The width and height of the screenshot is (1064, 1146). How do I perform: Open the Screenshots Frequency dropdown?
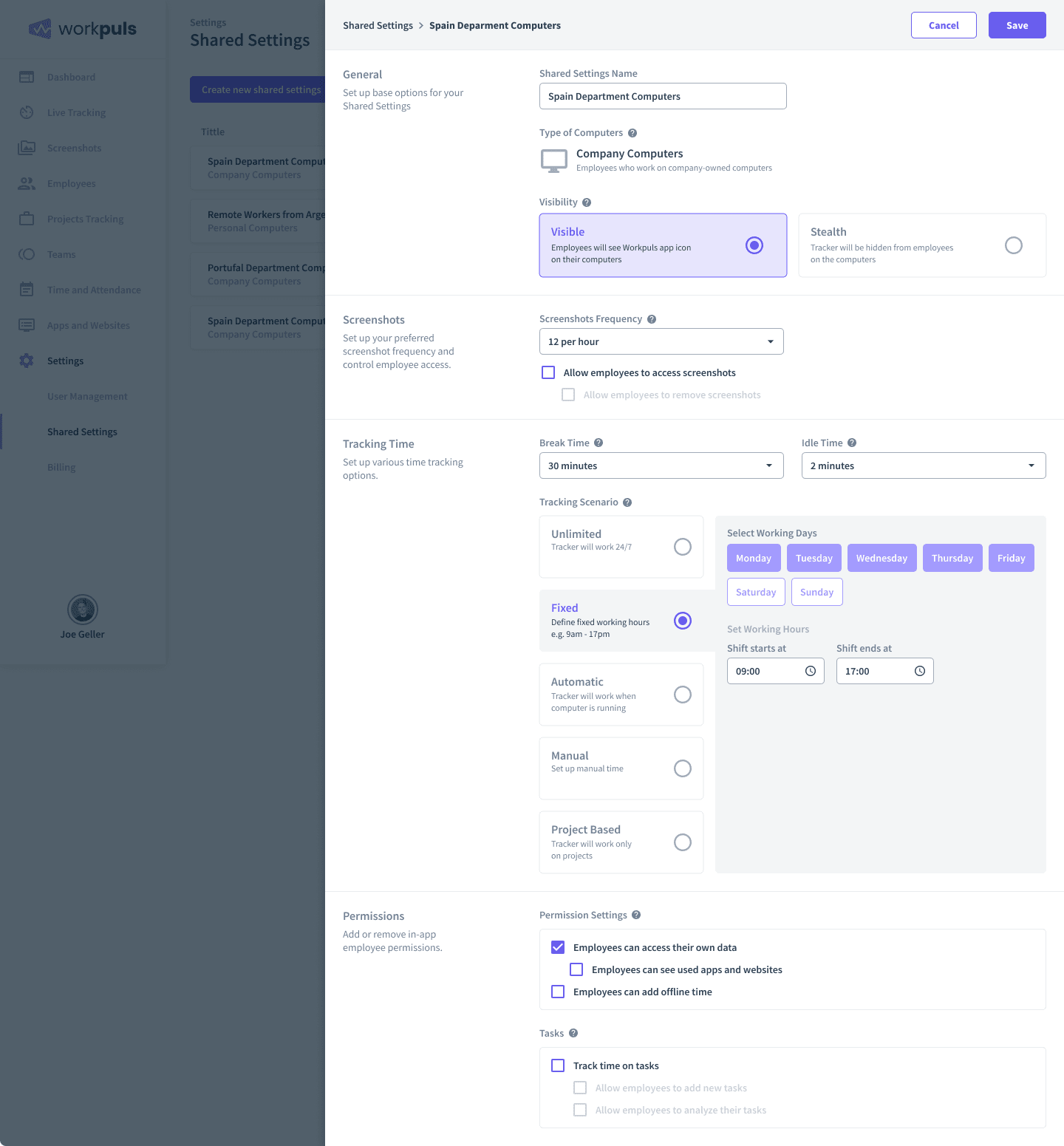[x=661, y=341]
